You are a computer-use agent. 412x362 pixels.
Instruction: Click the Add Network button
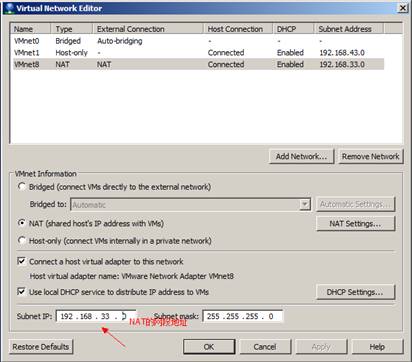[x=301, y=156]
